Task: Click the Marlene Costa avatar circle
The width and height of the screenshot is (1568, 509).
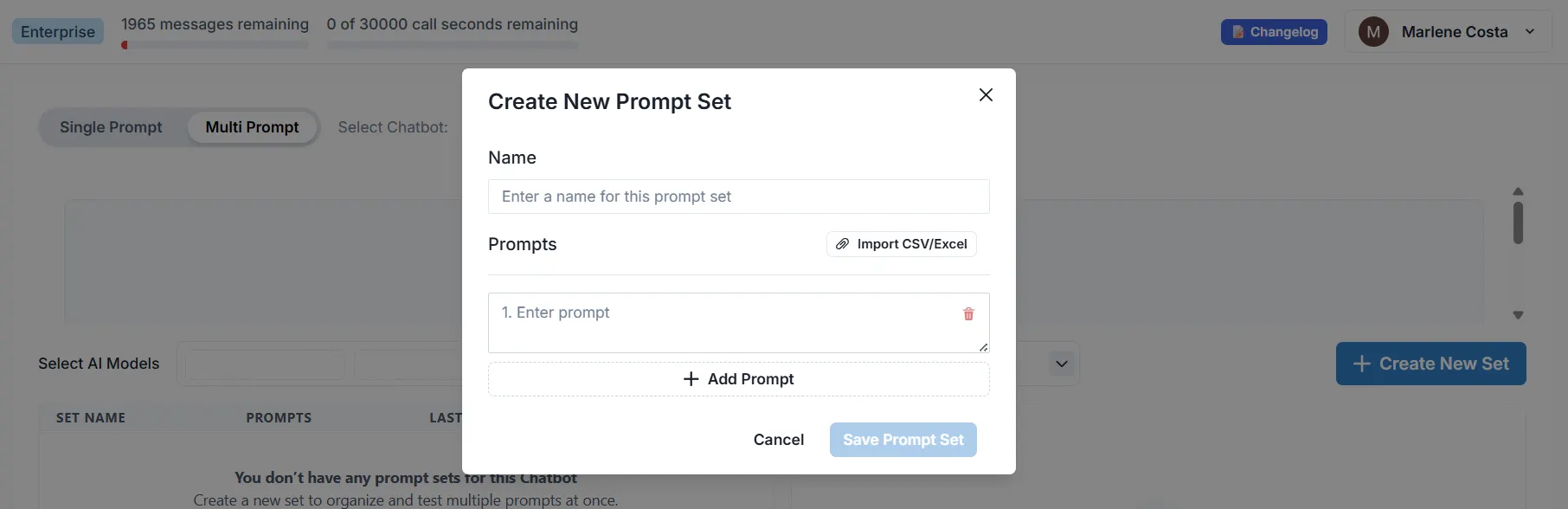Action: pos(1373,32)
